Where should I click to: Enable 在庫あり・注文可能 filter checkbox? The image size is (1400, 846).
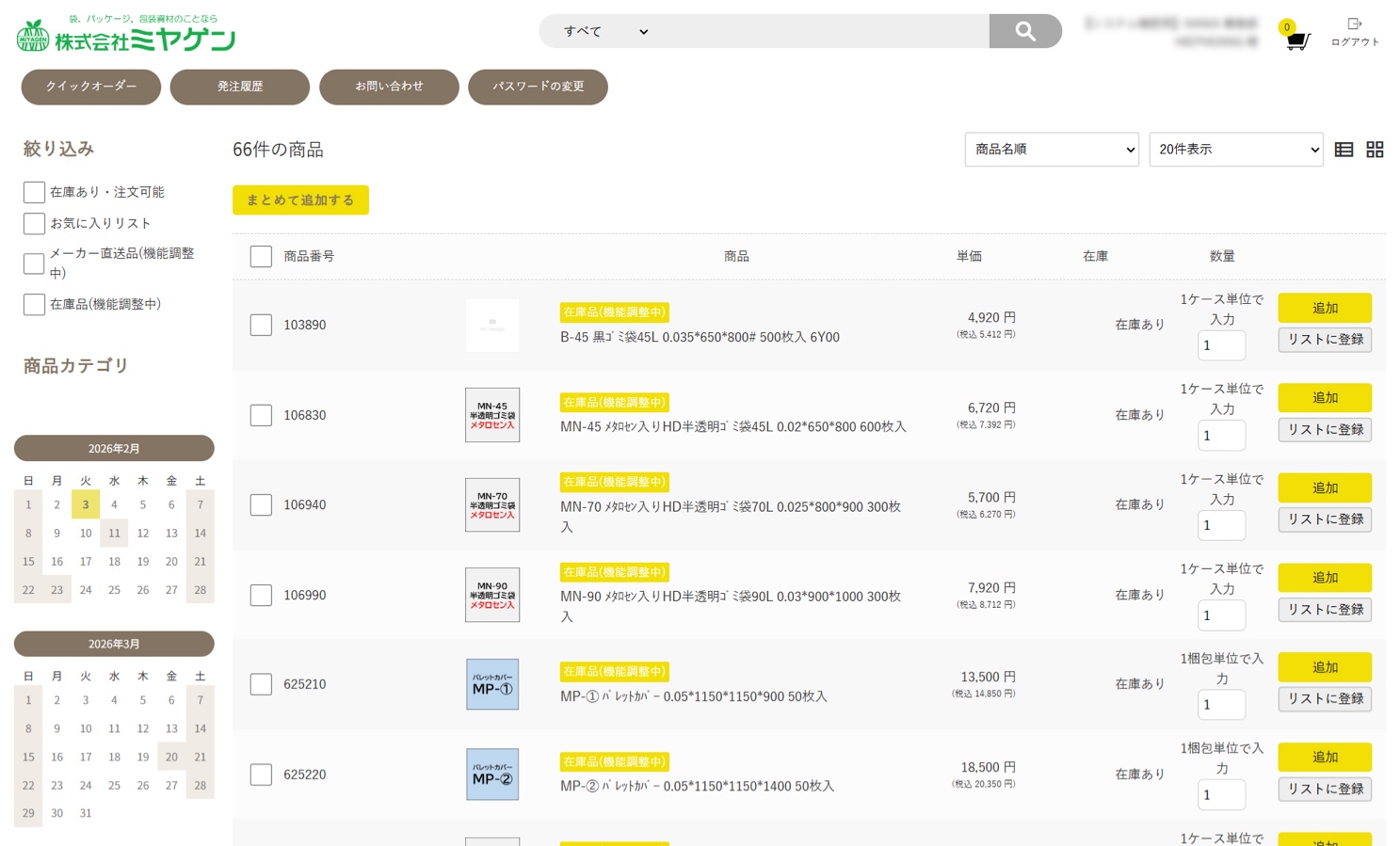pos(34,192)
